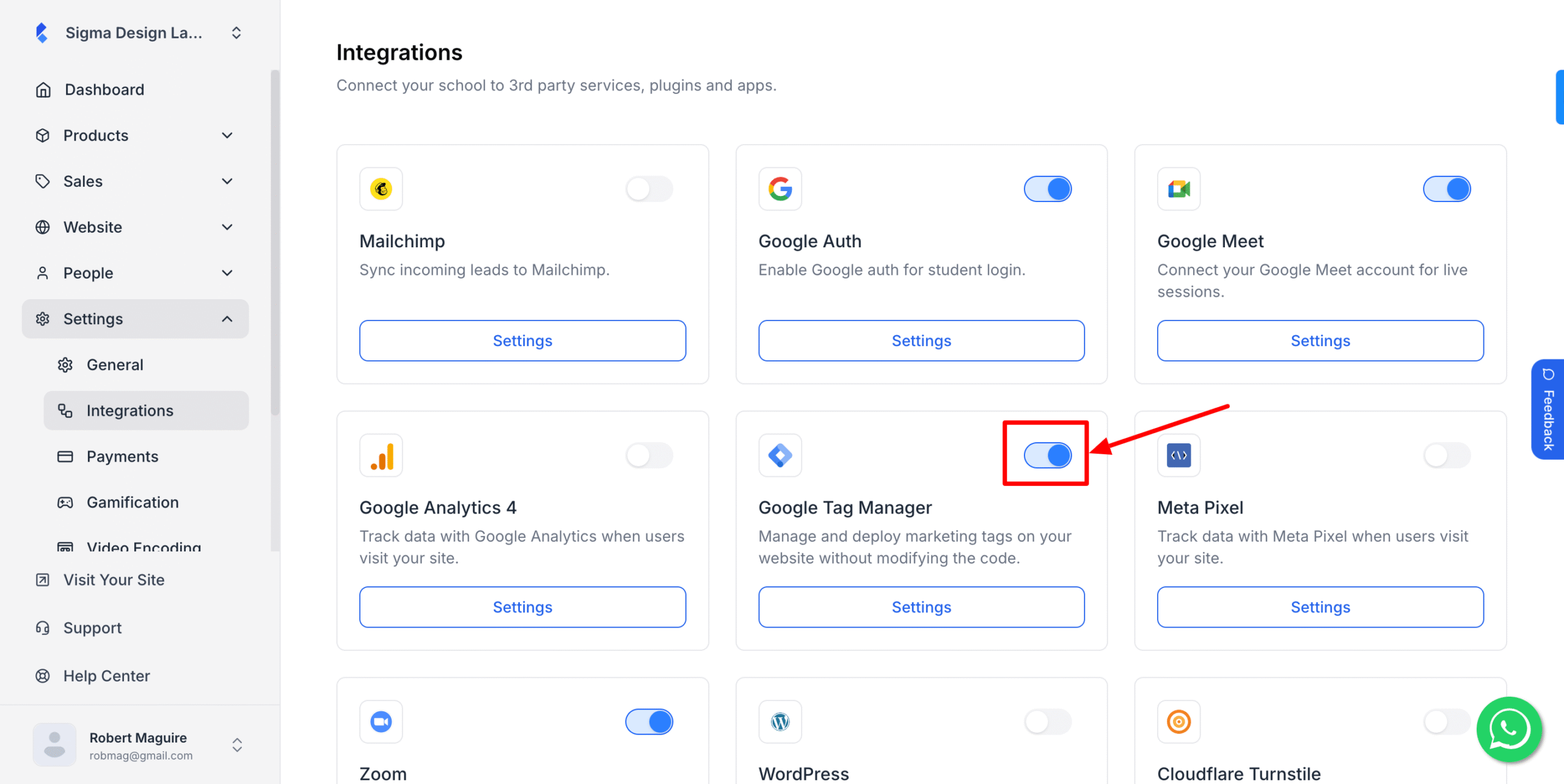1564x784 pixels.
Task: Click the WordPress logo icon
Action: 780,722
